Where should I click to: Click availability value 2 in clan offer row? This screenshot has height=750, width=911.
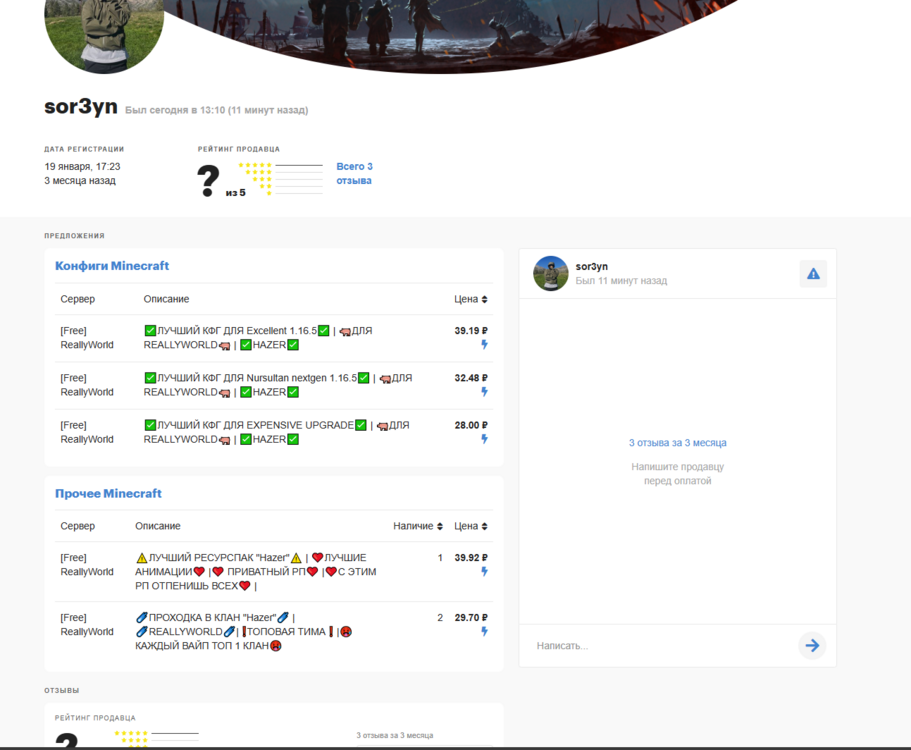(440, 617)
